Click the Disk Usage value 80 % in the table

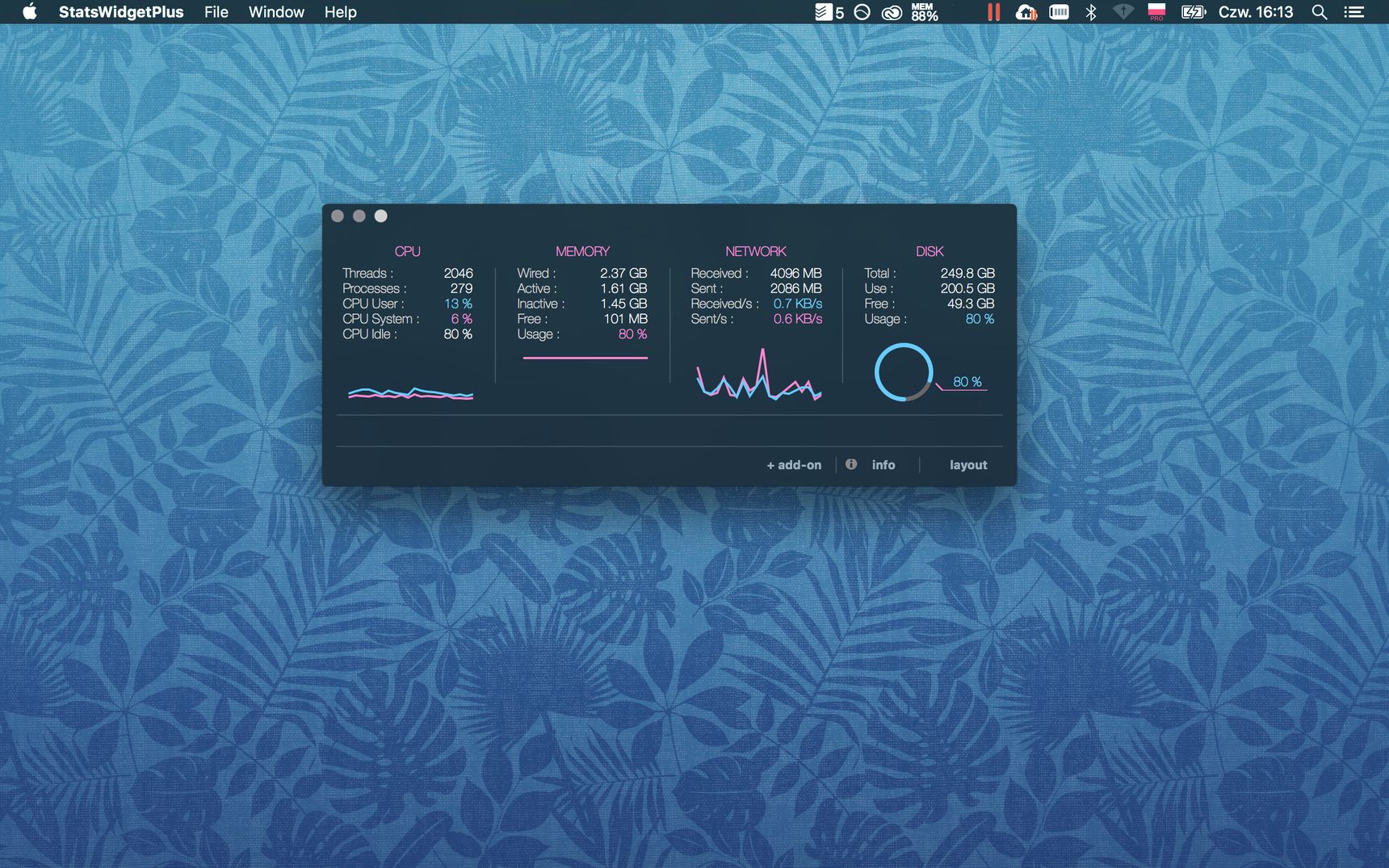[980, 319]
